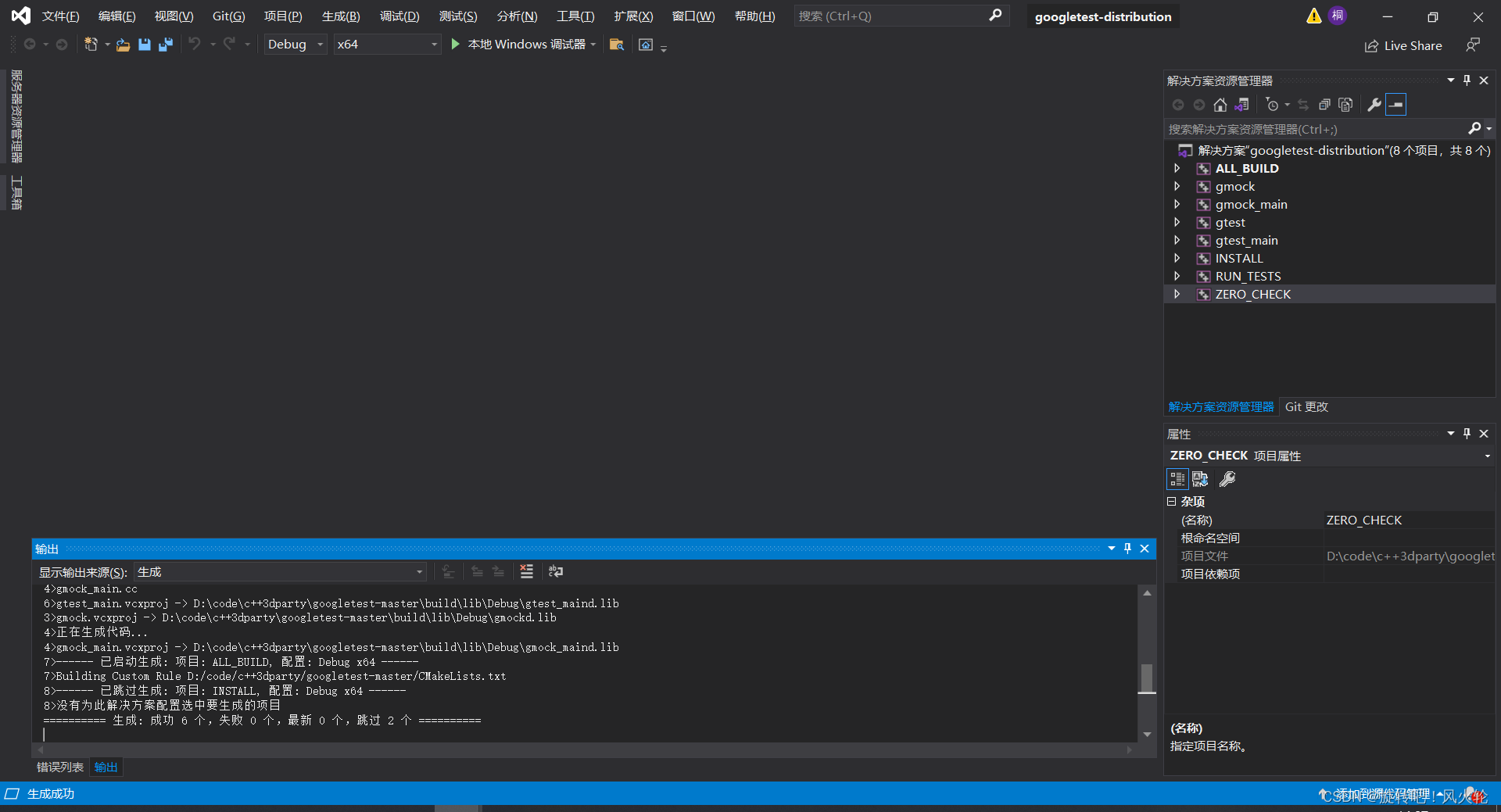The image size is (1501, 812).
Task: Pin the Output window with auto-hide pin
Action: pos(1127,549)
